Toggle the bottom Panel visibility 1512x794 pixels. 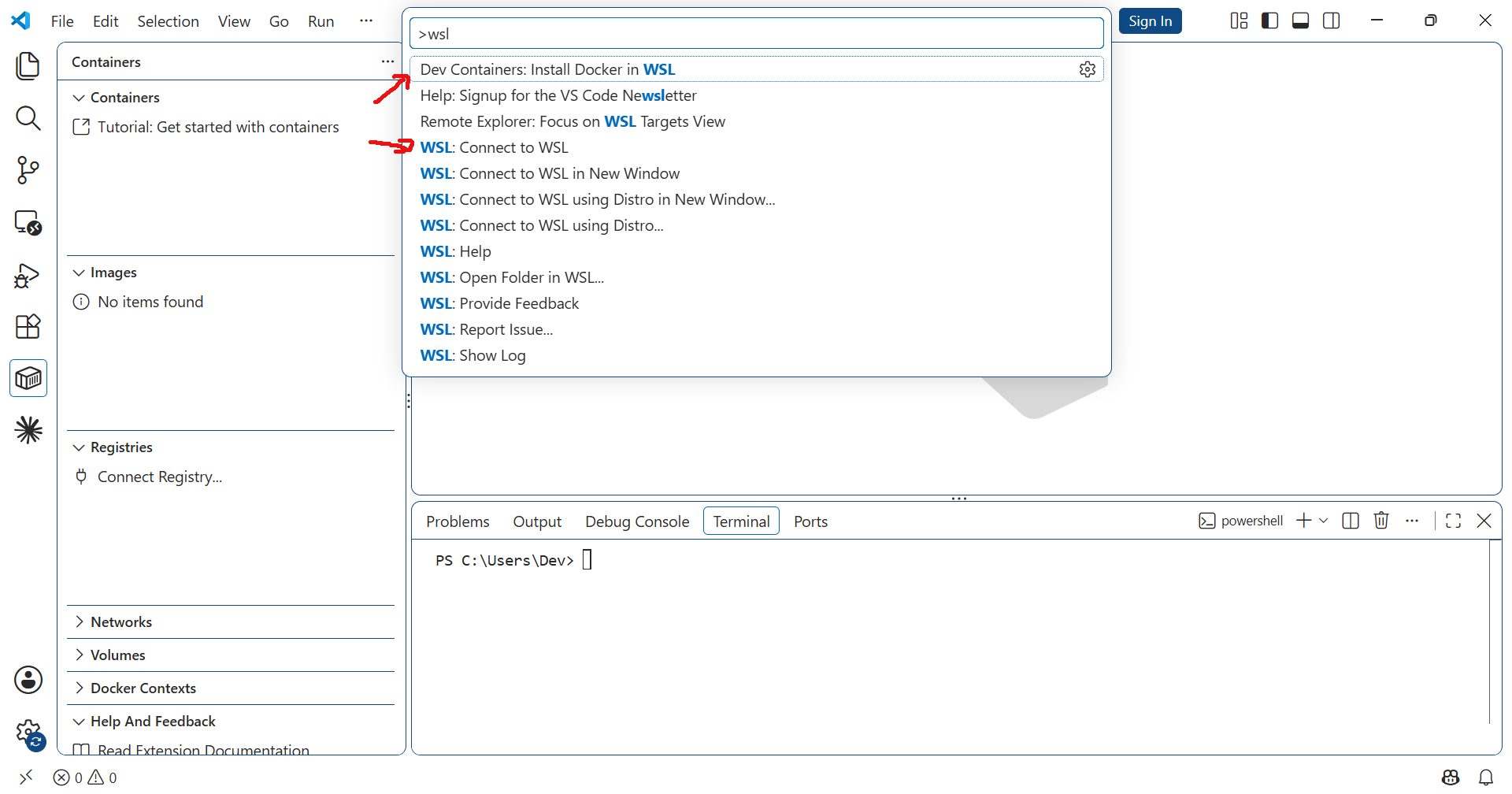[x=1301, y=20]
